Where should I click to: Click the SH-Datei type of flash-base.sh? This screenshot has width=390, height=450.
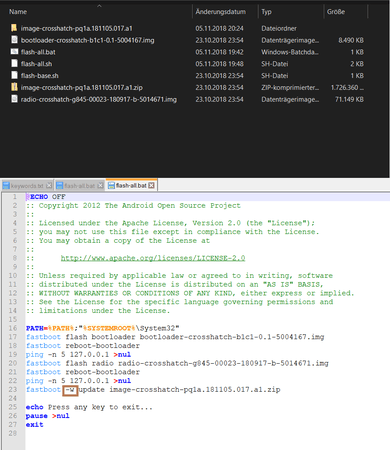click(x=275, y=76)
